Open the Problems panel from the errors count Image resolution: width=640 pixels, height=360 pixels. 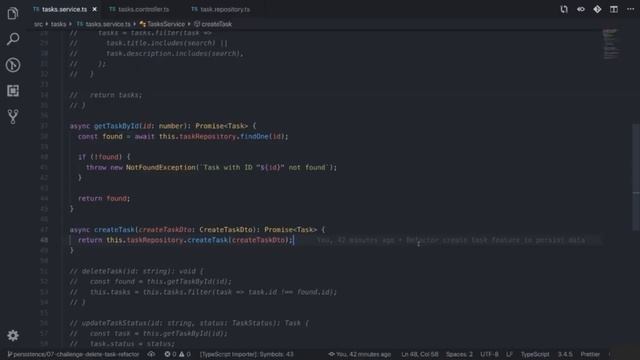[178, 354]
